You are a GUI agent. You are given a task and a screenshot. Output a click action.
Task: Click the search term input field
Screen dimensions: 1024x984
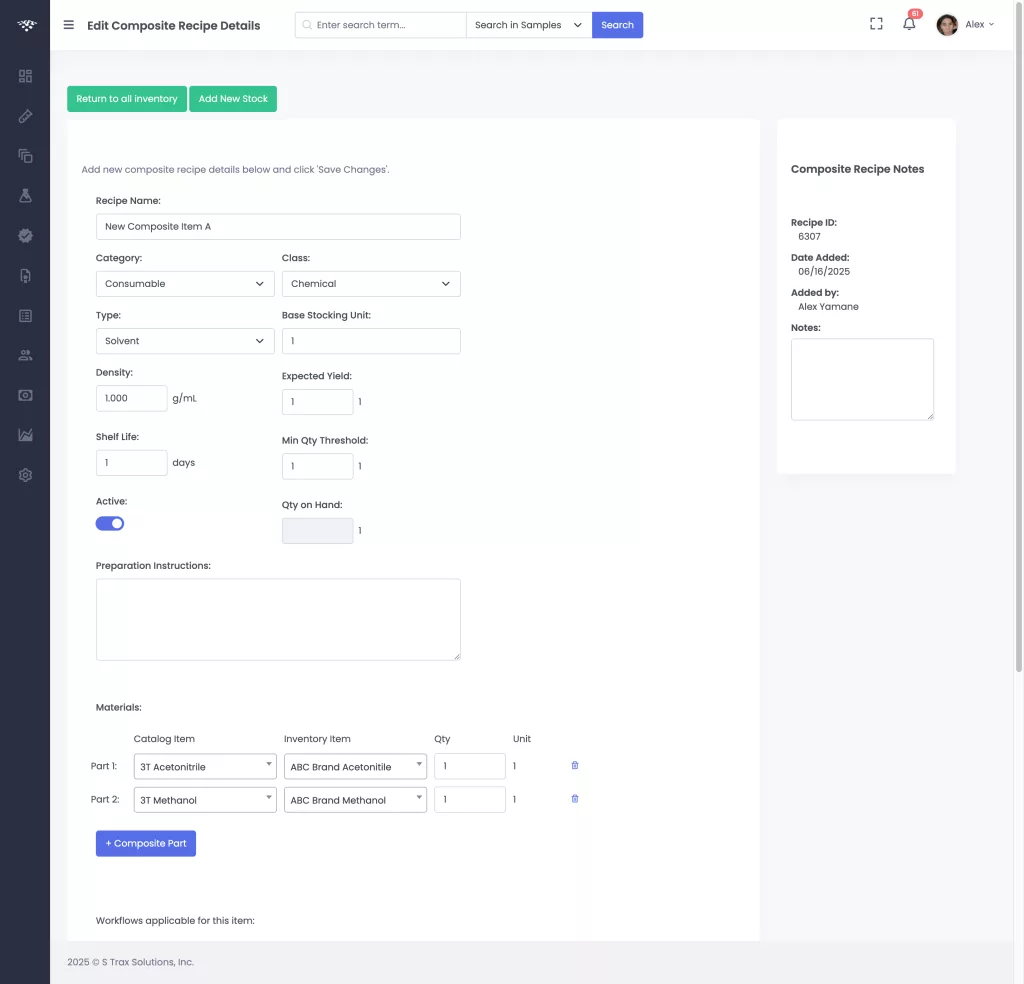pos(381,25)
